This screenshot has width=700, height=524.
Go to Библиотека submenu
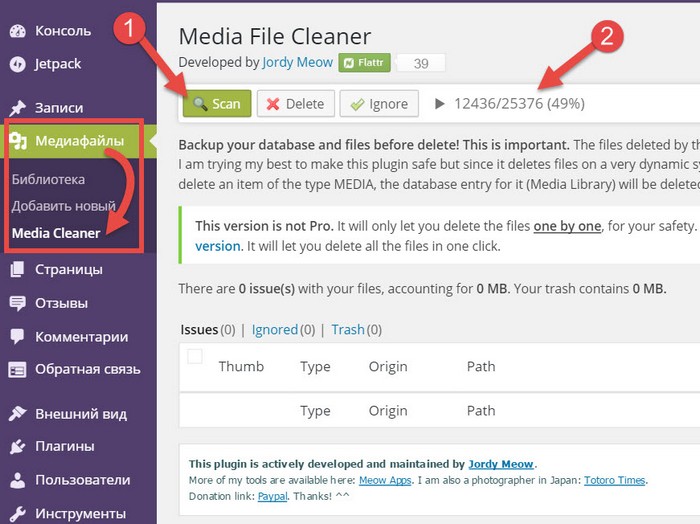point(48,179)
